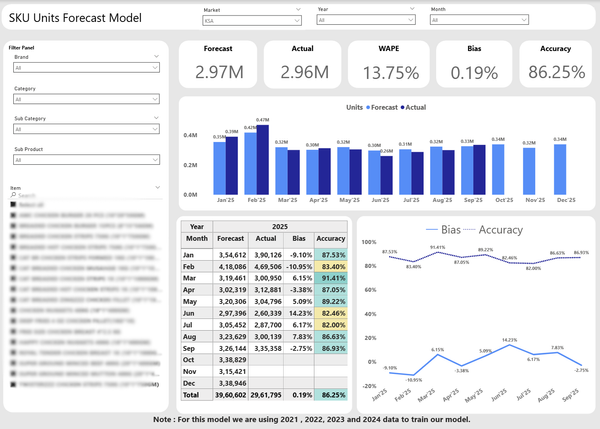
Task: Select the Actual 2.96M card
Action: 303,64
